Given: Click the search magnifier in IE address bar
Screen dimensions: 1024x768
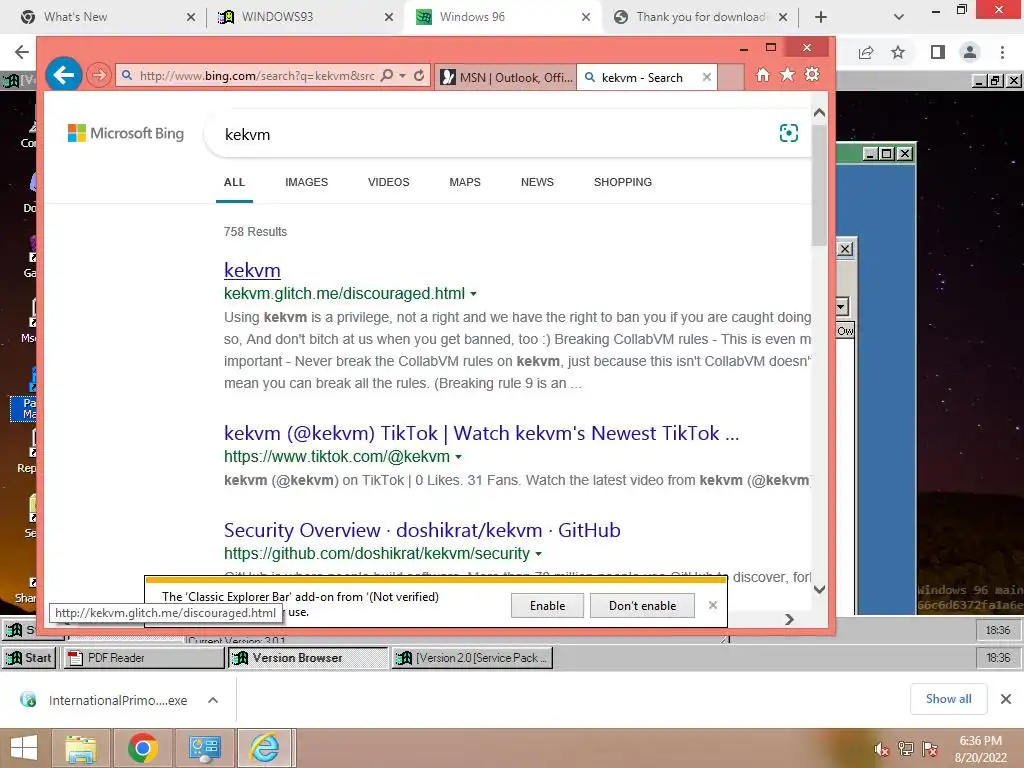Looking at the screenshot, I should pos(387,76).
